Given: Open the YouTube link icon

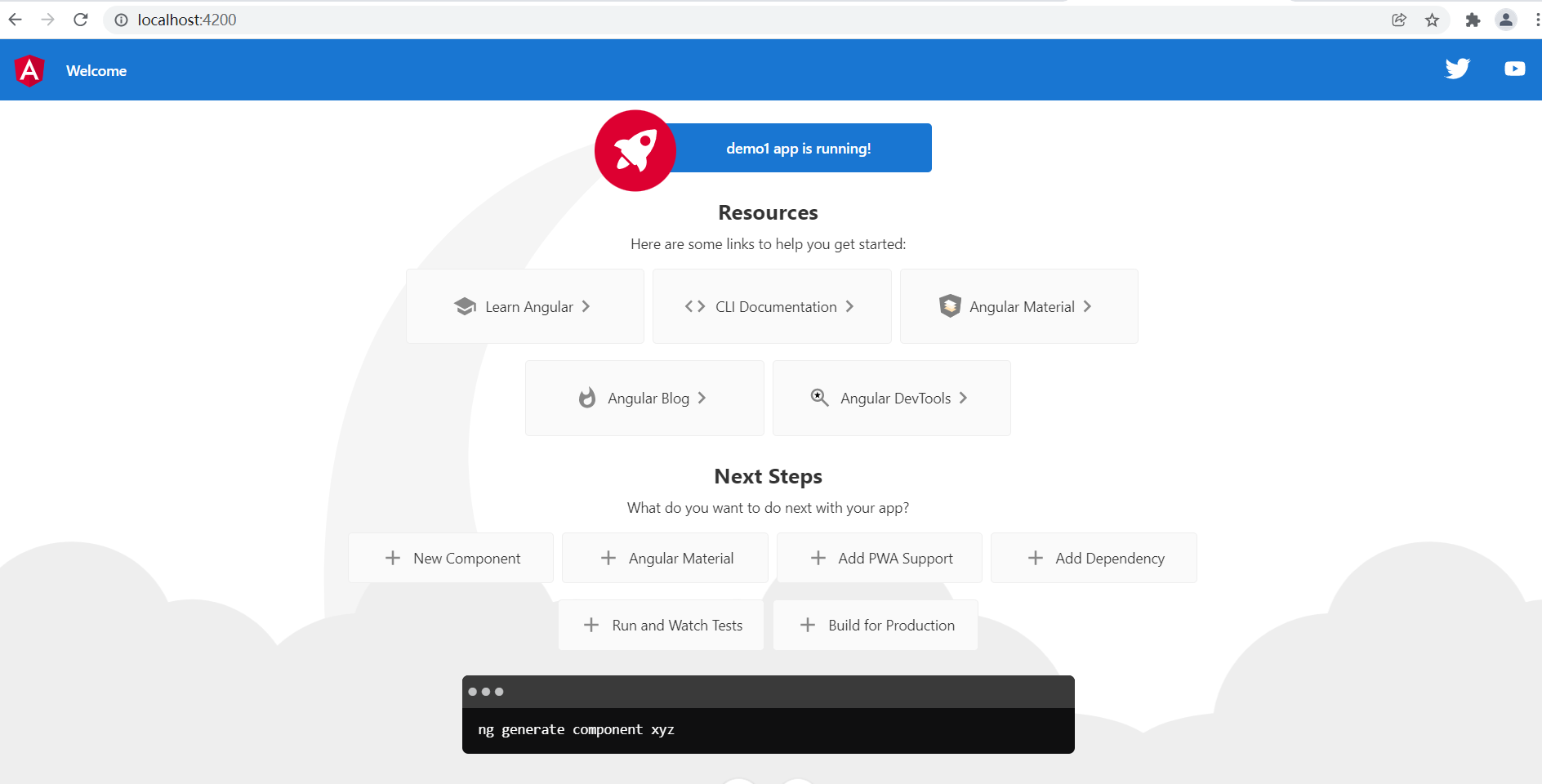Looking at the screenshot, I should coord(1514,69).
